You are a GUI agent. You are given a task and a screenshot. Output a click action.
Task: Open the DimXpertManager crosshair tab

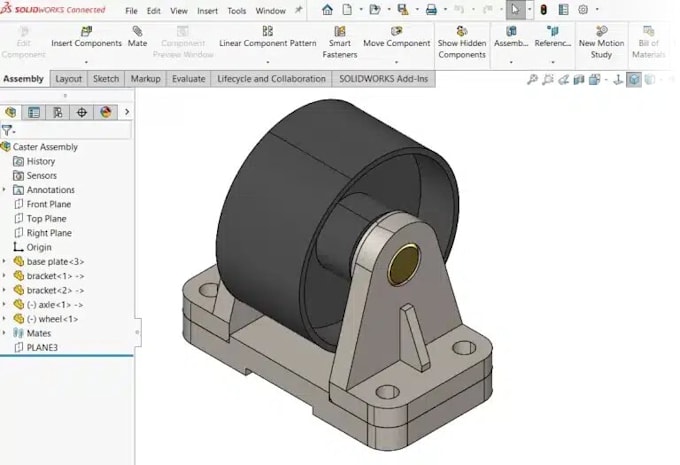coord(82,112)
